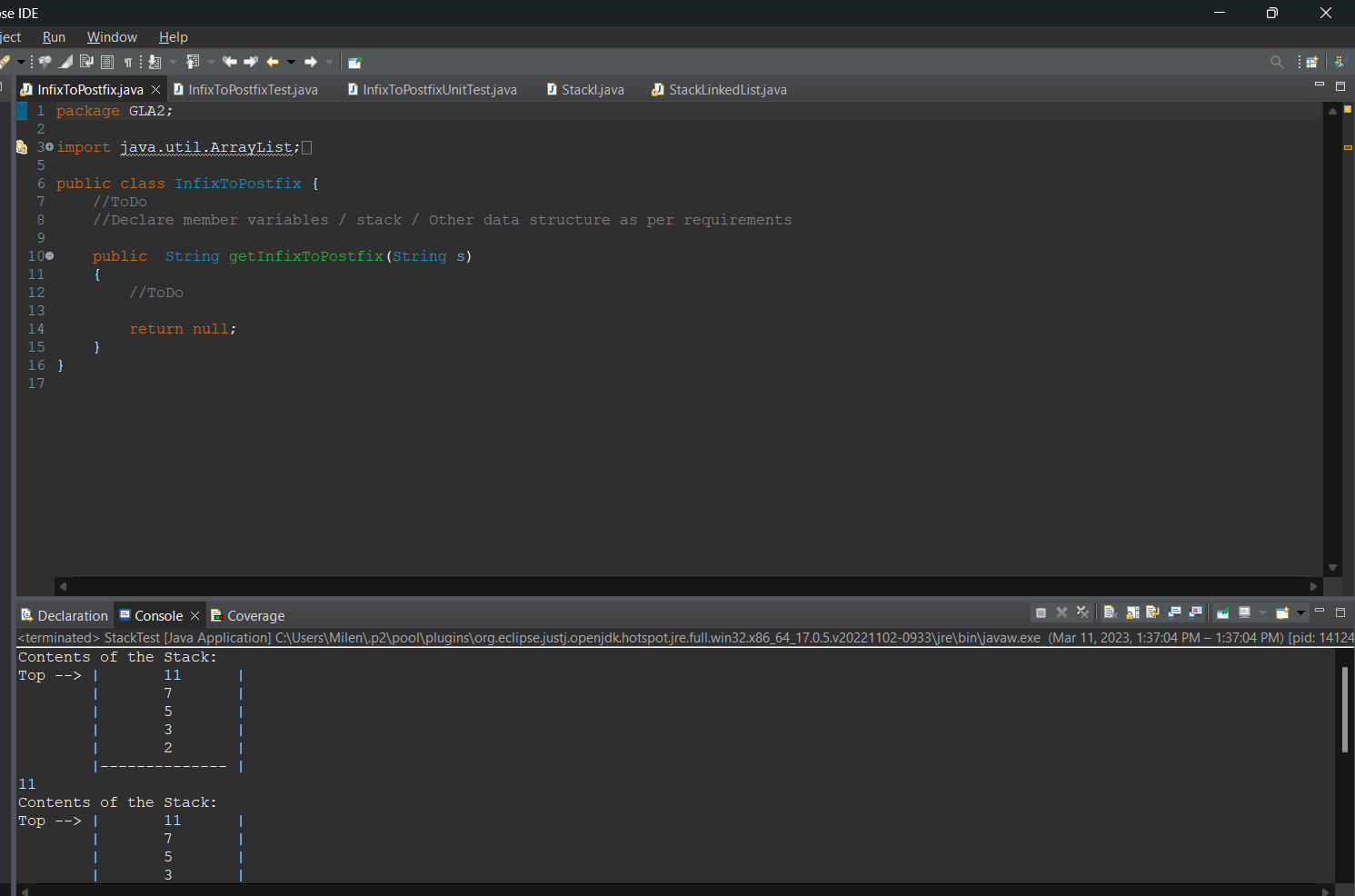Click in editor on return null line
Screen dimensions: 1355x896
182,329
